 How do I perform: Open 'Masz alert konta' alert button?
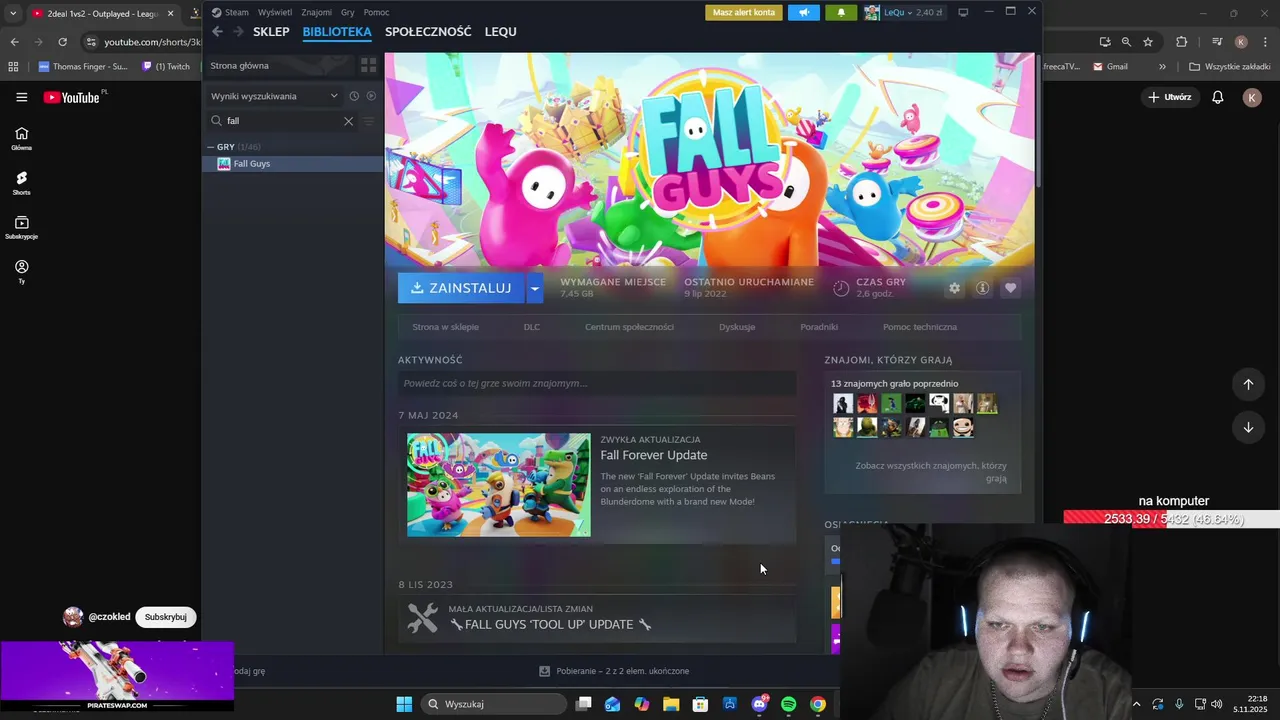click(744, 12)
